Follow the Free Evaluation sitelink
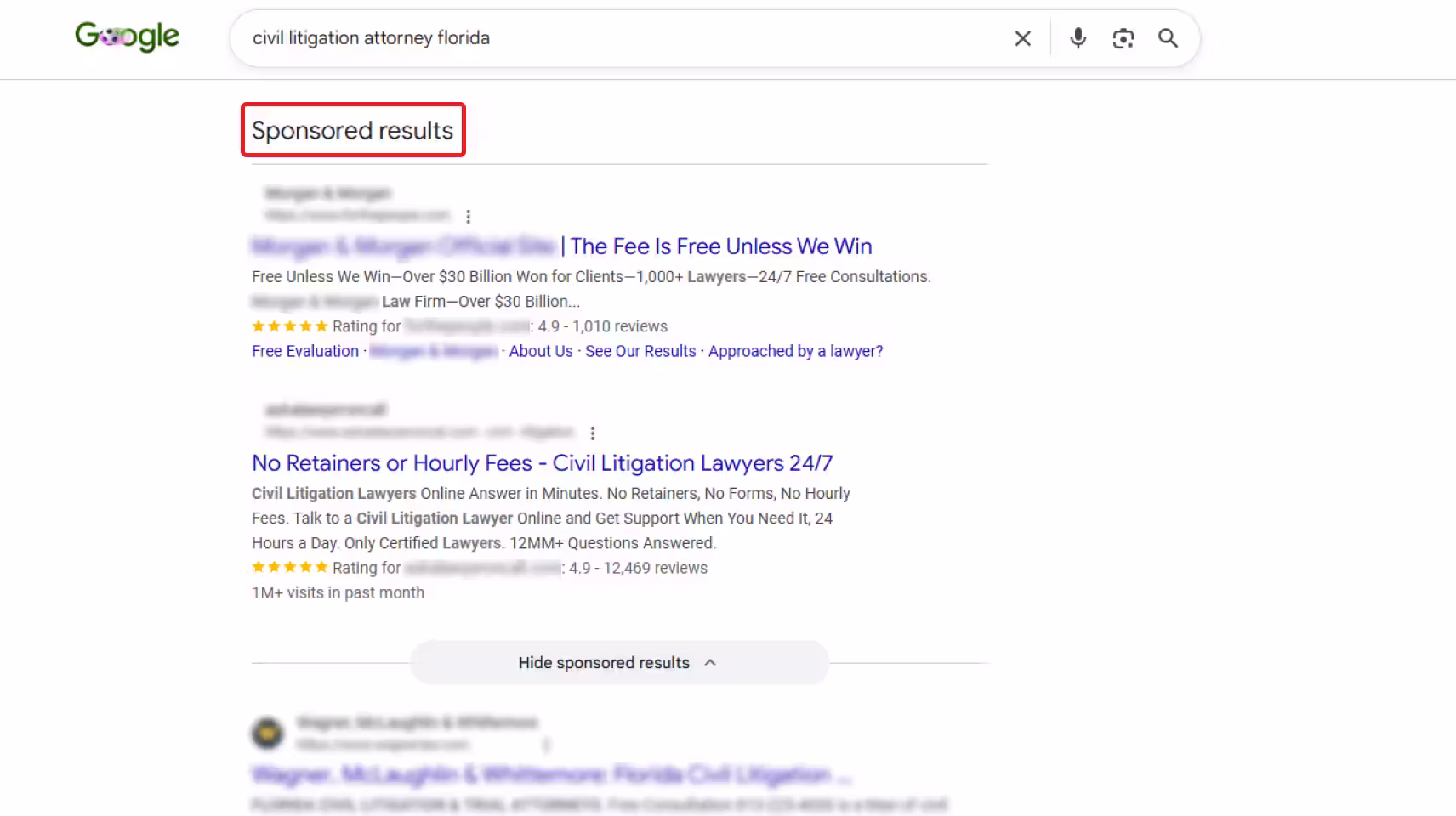 305,351
